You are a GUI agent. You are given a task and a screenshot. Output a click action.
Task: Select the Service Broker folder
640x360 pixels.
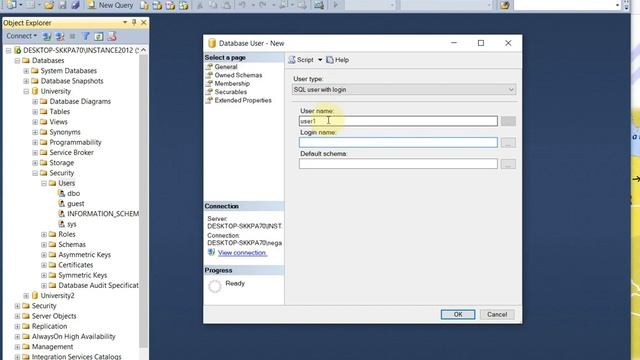point(71,152)
